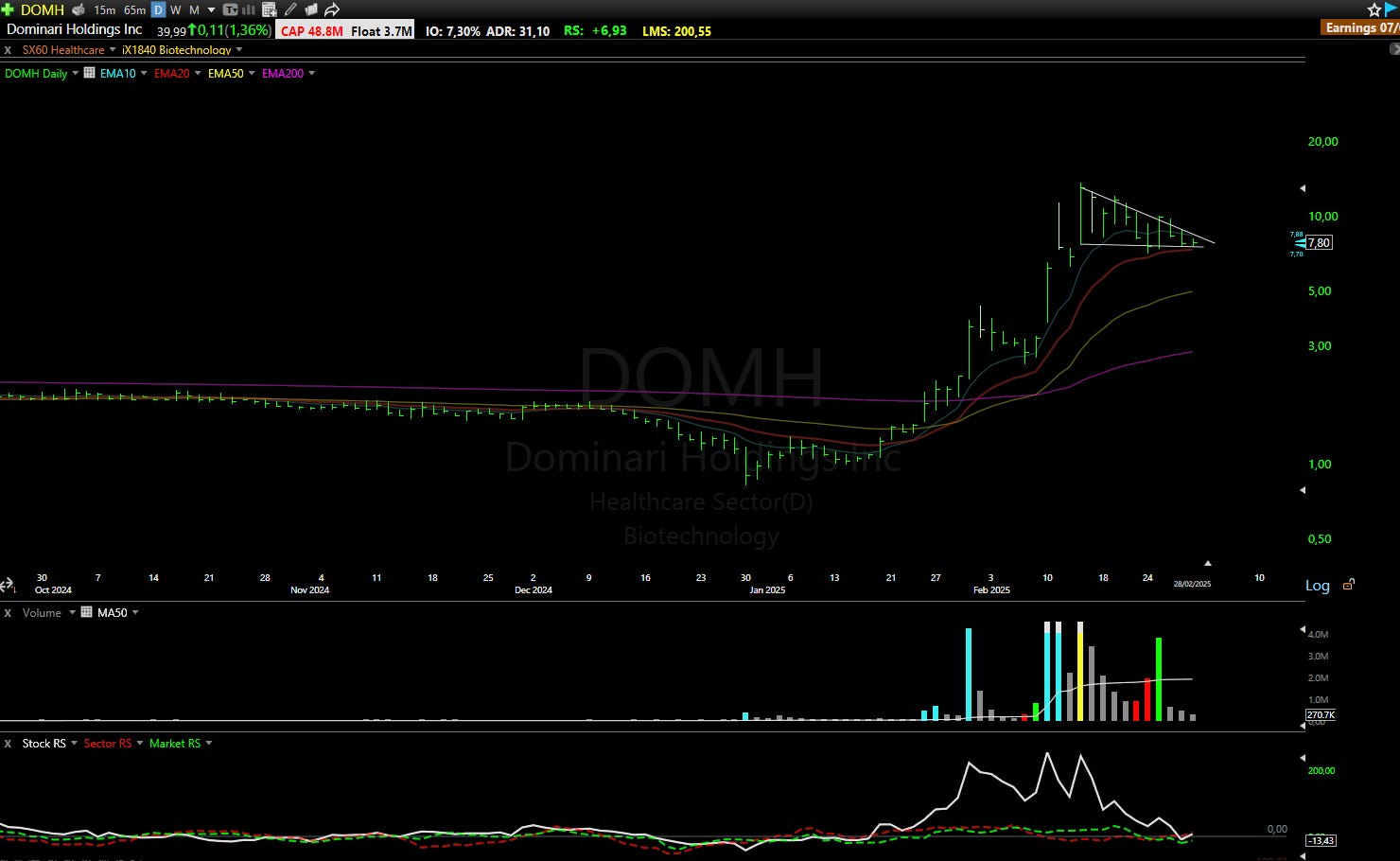
Task: Click the grid icon before MA50
Action: pos(87,612)
